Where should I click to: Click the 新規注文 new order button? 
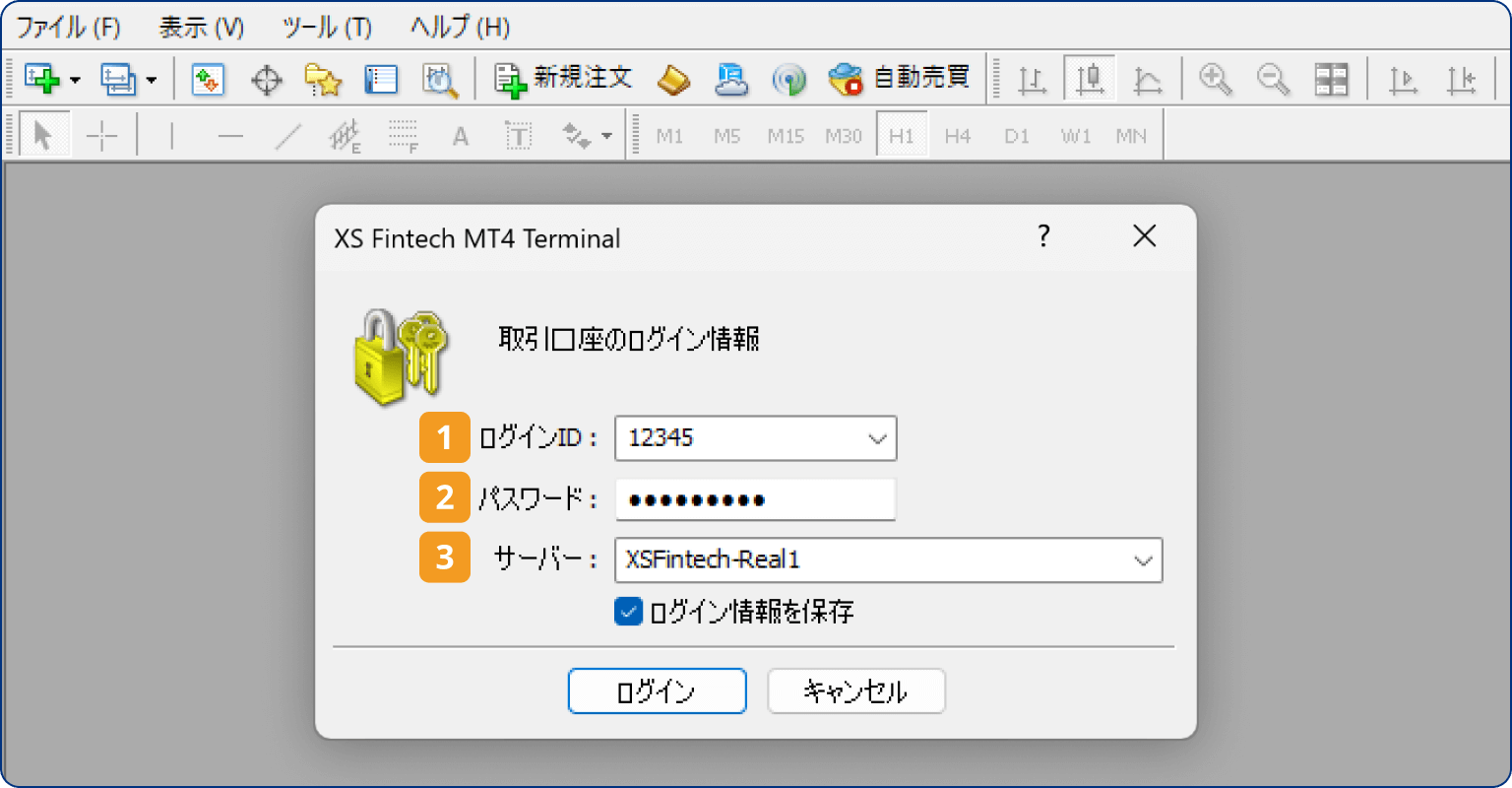click(x=562, y=79)
